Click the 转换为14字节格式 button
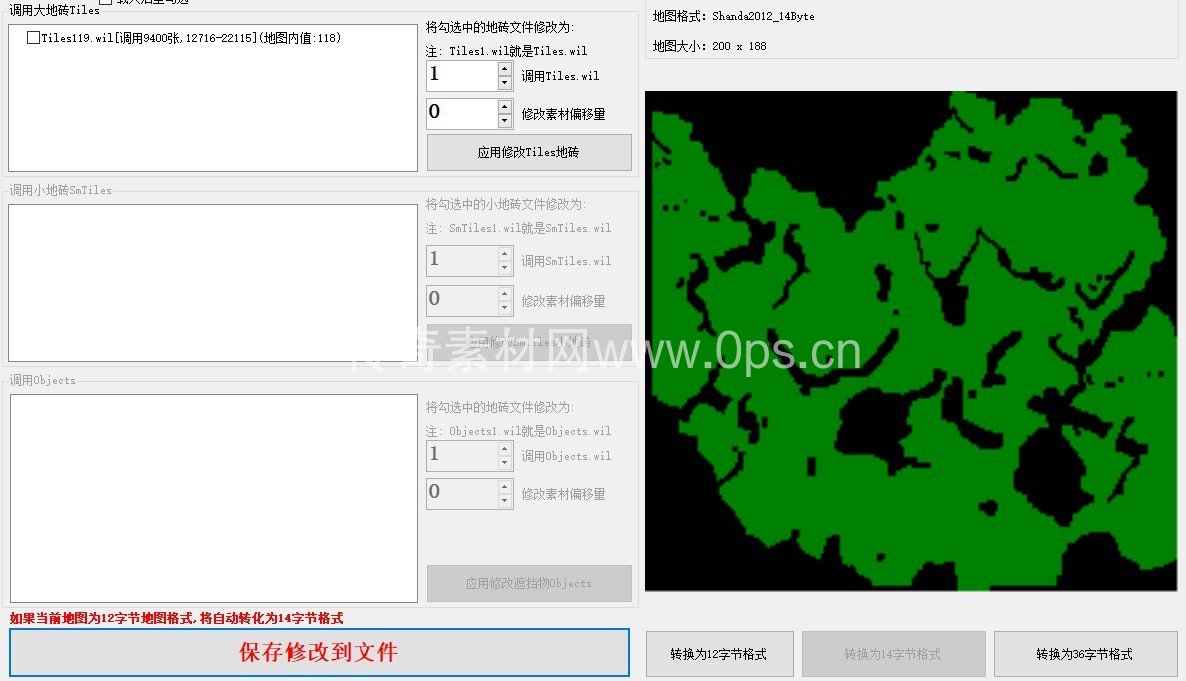Viewport: 1186px width, 681px height. point(893,654)
